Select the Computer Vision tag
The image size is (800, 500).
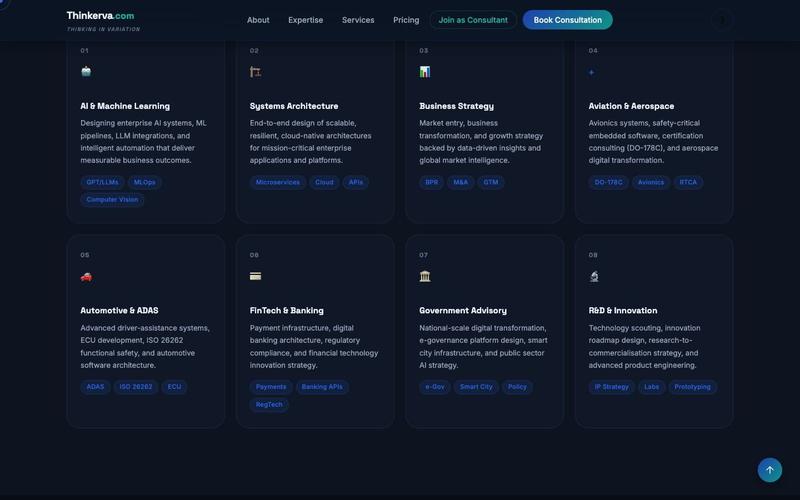tap(112, 199)
